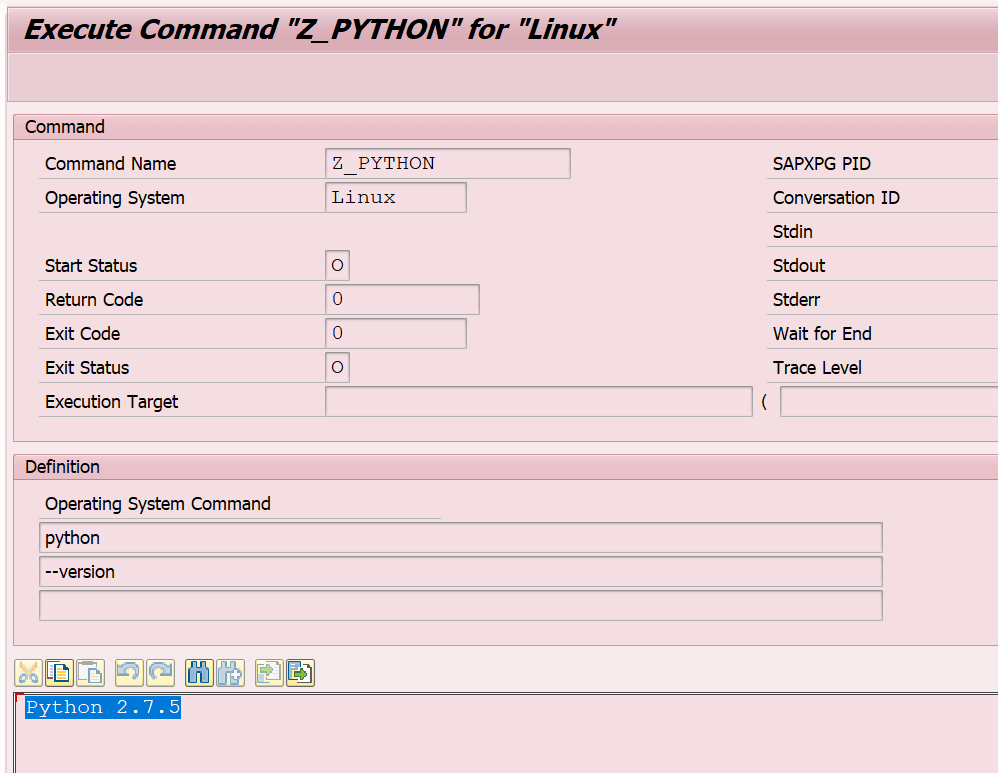Click the Exit Code field

tap(395, 333)
